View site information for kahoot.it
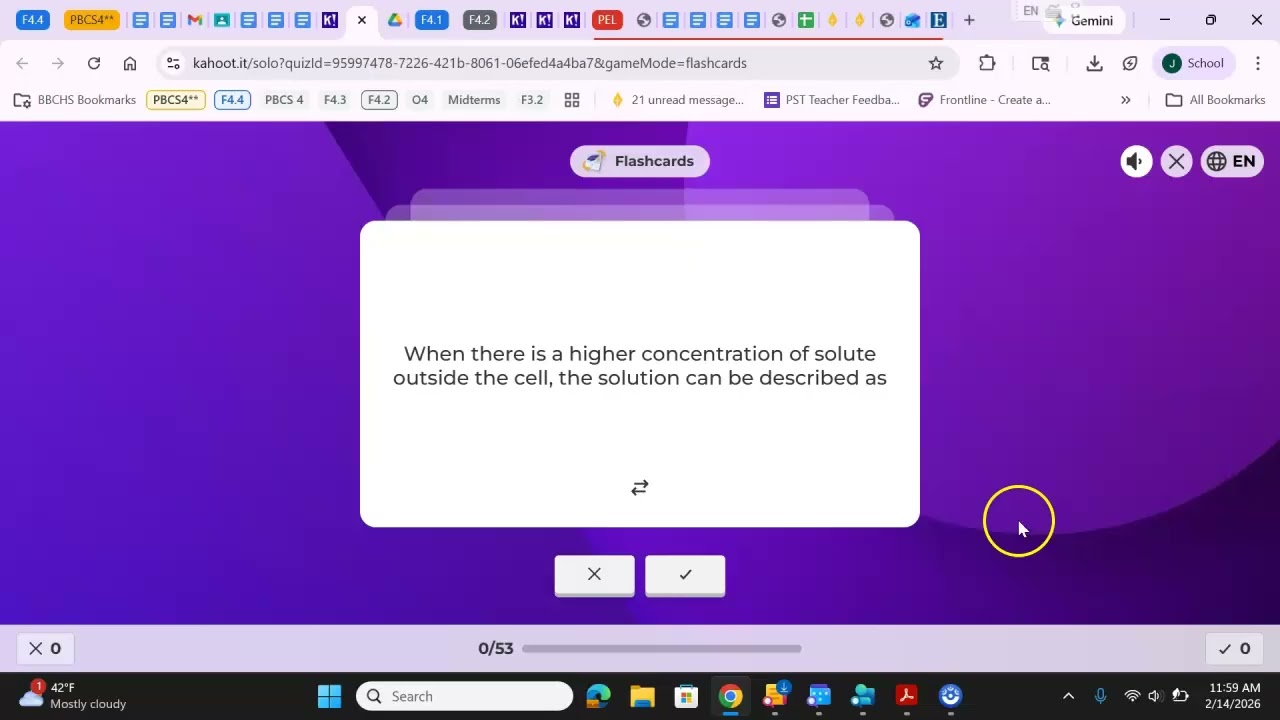1280x720 pixels. (173, 63)
